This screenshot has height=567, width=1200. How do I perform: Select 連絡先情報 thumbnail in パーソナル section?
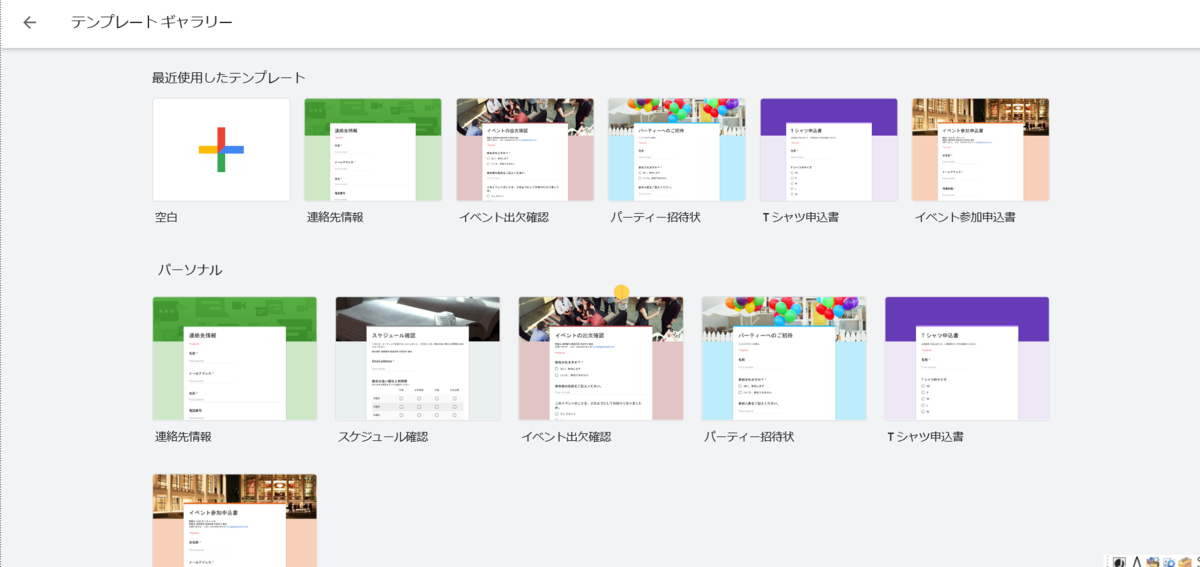click(235, 358)
